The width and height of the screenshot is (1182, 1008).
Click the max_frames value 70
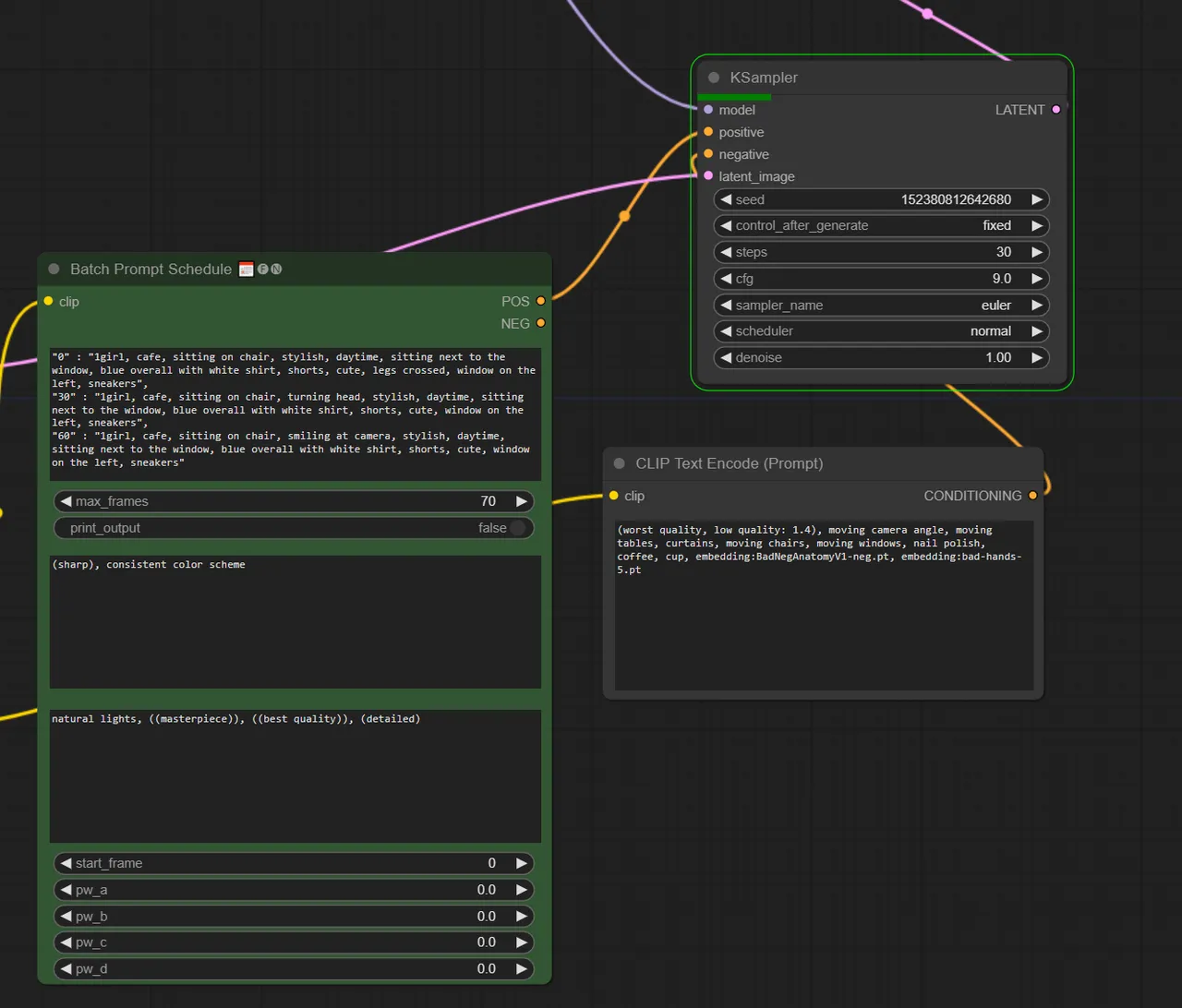(x=488, y=501)
